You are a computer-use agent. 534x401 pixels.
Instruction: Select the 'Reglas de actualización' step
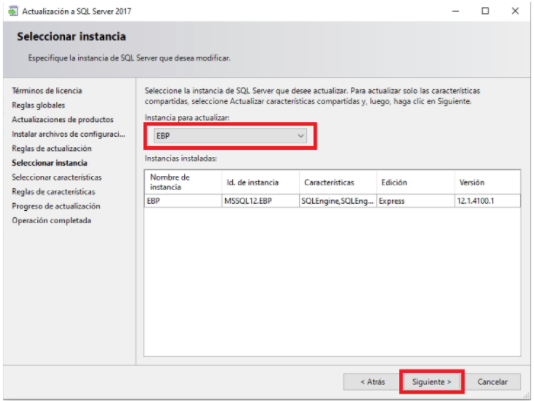coord(52,149)
